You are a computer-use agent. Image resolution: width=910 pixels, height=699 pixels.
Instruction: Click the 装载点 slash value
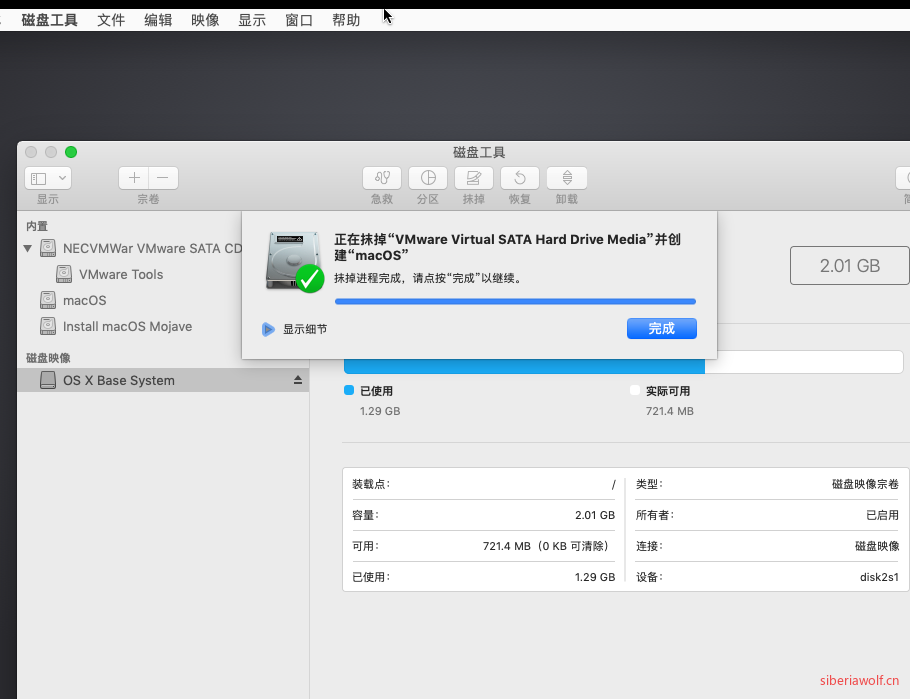point(613,484)
